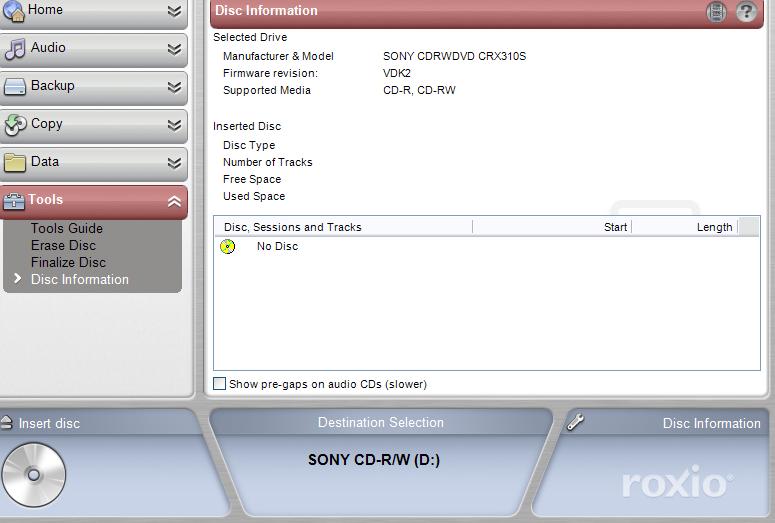Screen dimensions: 775x523
Task: Click the Length column header
Action: point(685,227)
